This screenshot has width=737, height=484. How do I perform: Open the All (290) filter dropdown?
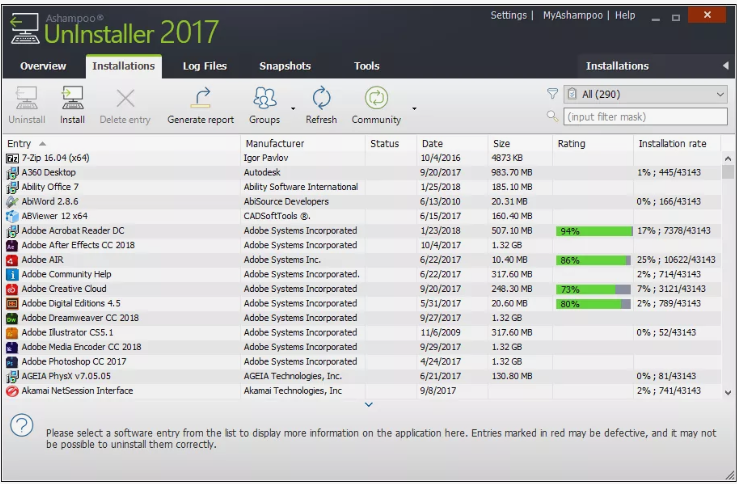645,94
